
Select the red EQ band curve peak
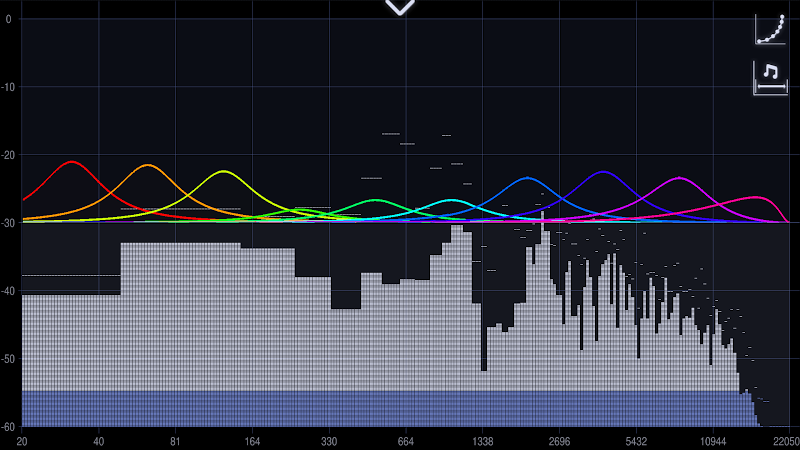[x=72, y=162]
